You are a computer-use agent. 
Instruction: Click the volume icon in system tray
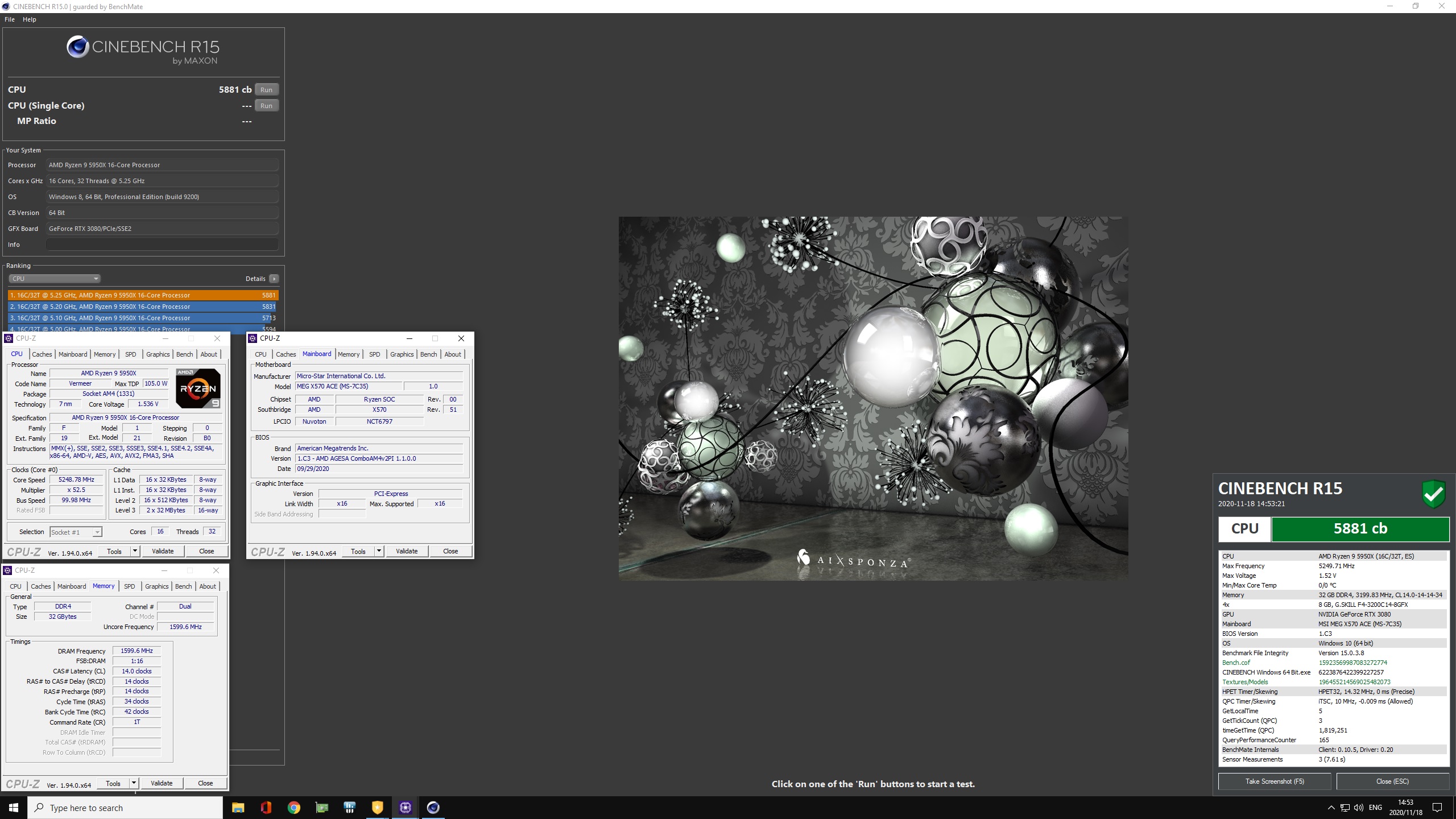pyautogui.click(x=1359, y=808)
